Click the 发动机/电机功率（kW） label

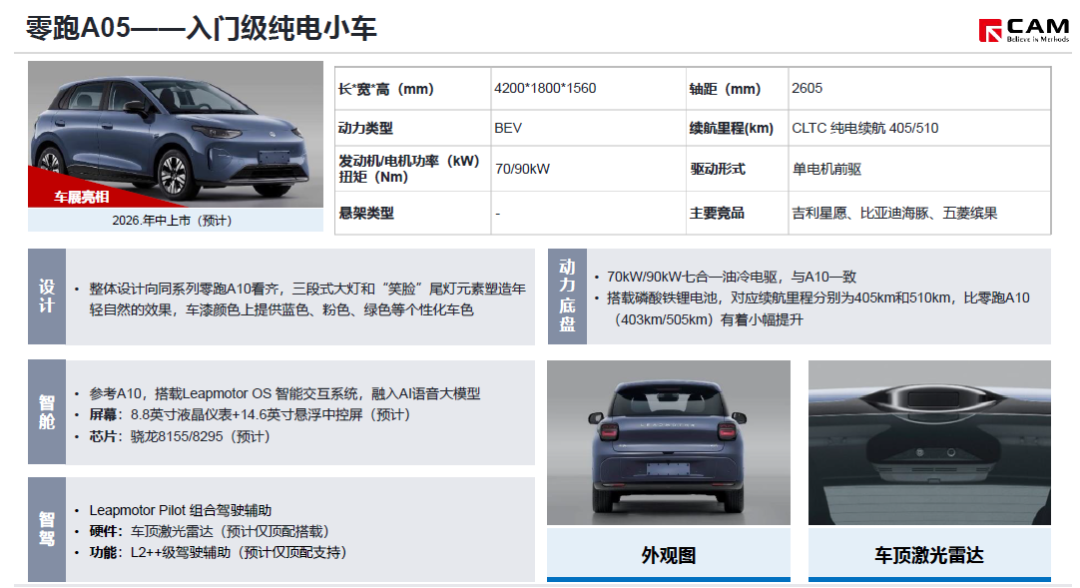tap(408, 161)
